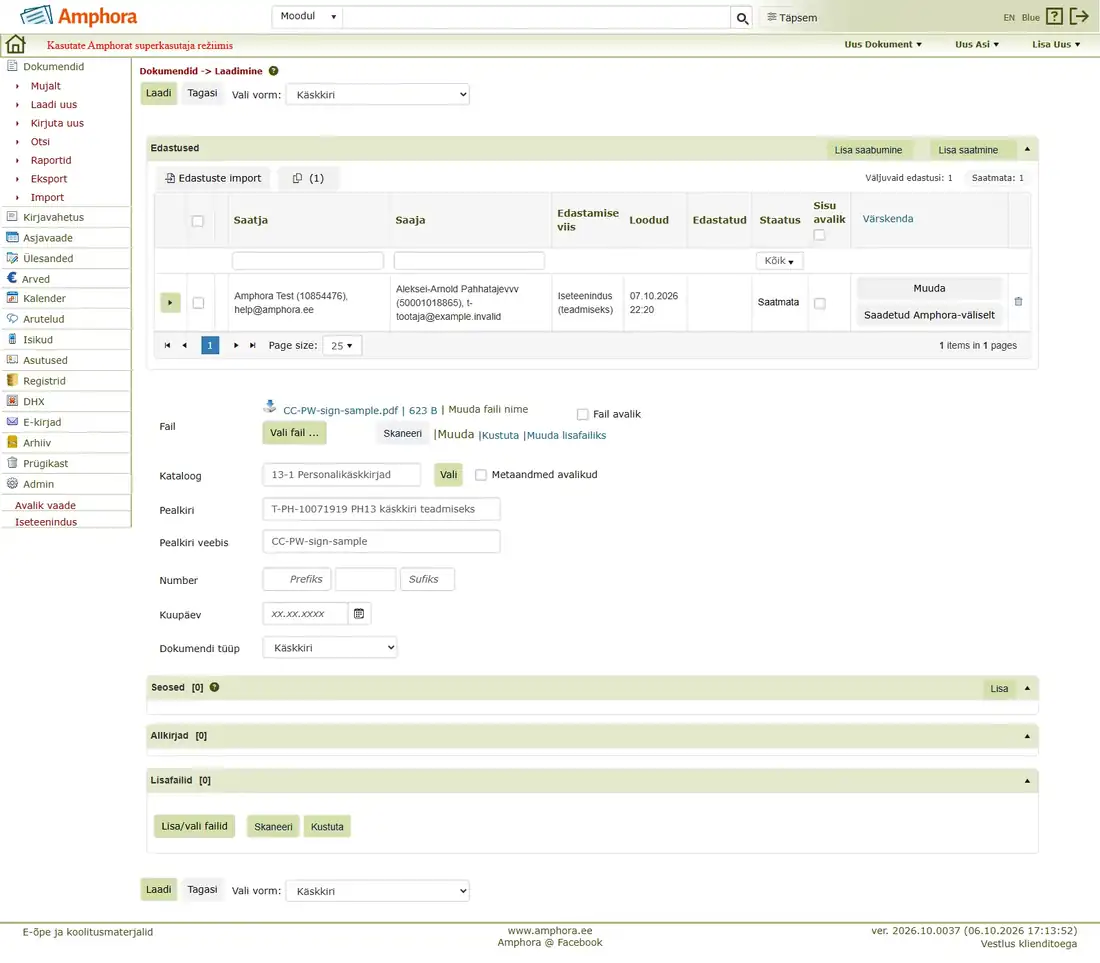The height and width of the screenshot is (963, 1100).
Task: Click the Muuda lisafailiks link
Action: coord(566,436)
